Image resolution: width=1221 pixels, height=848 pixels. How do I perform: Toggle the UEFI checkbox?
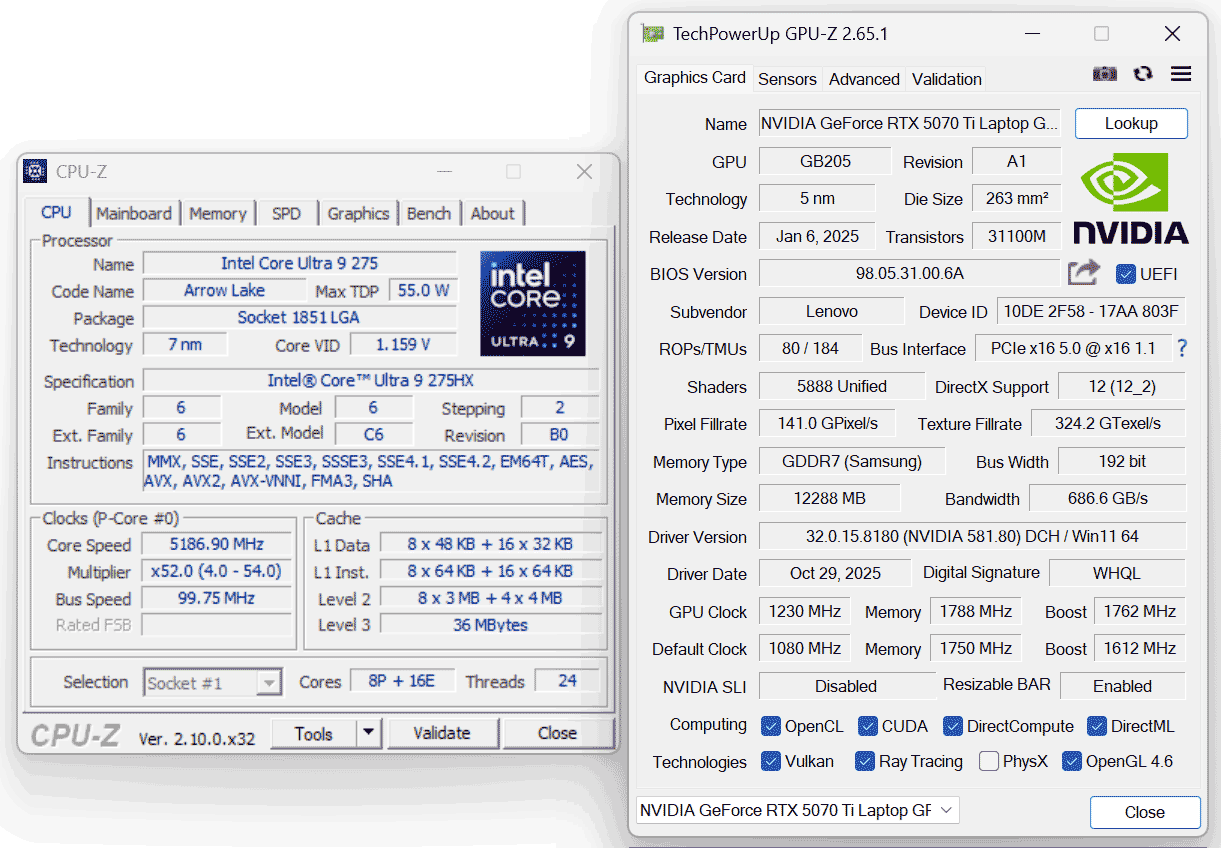tap(1126, 274)
